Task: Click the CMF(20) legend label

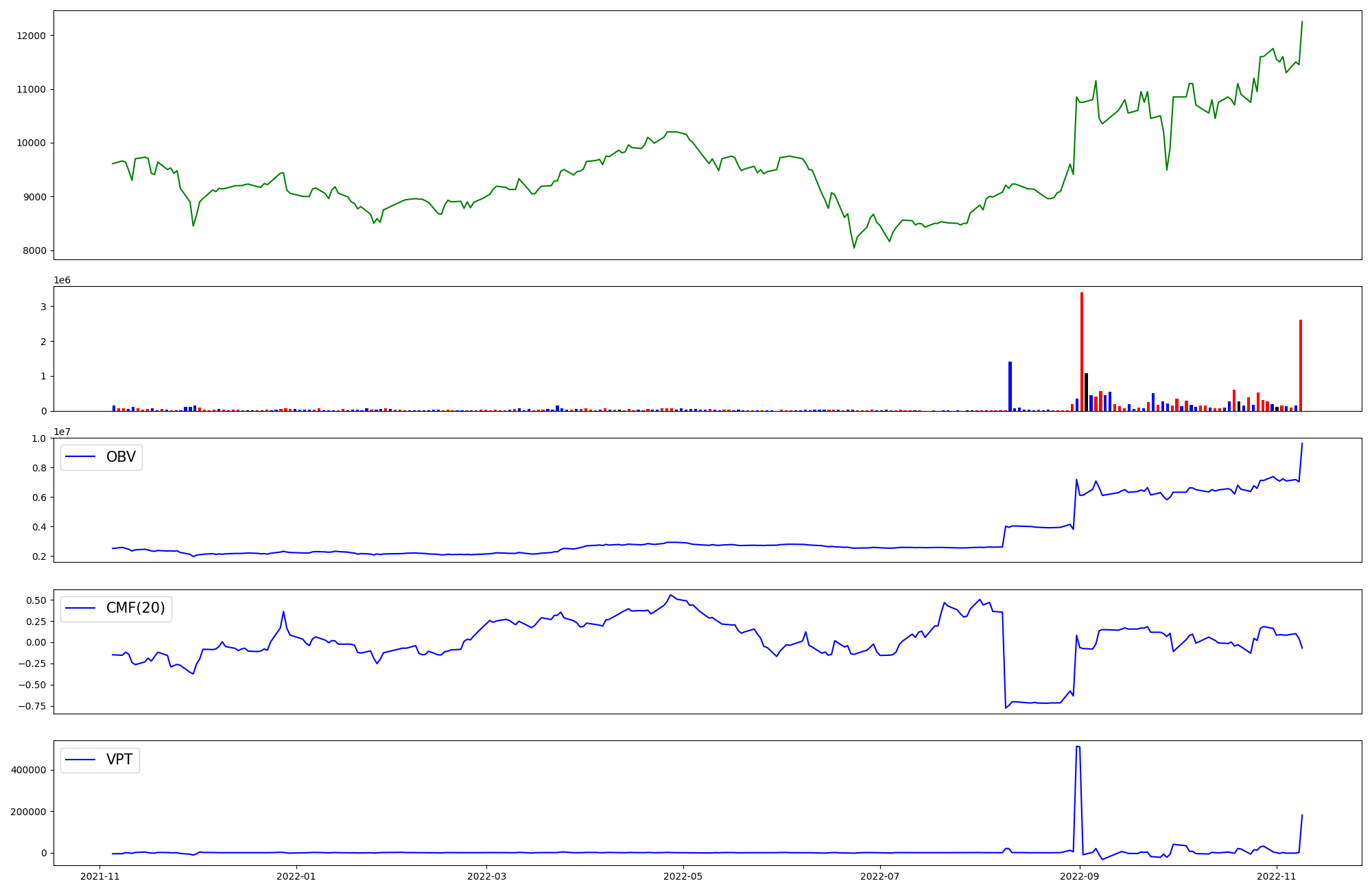Action: [x=135, y=608]
